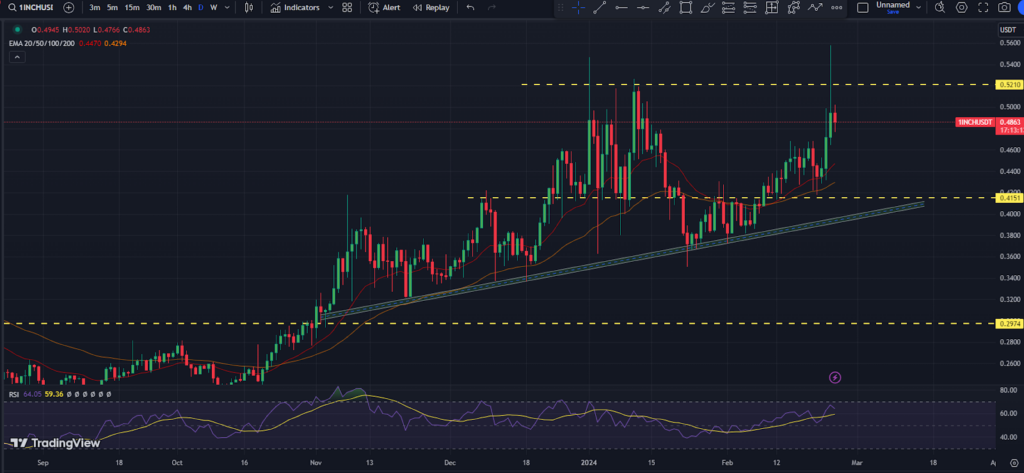Open more drawing tools ellipsis
1024x473 pixels.
[837, 8]
